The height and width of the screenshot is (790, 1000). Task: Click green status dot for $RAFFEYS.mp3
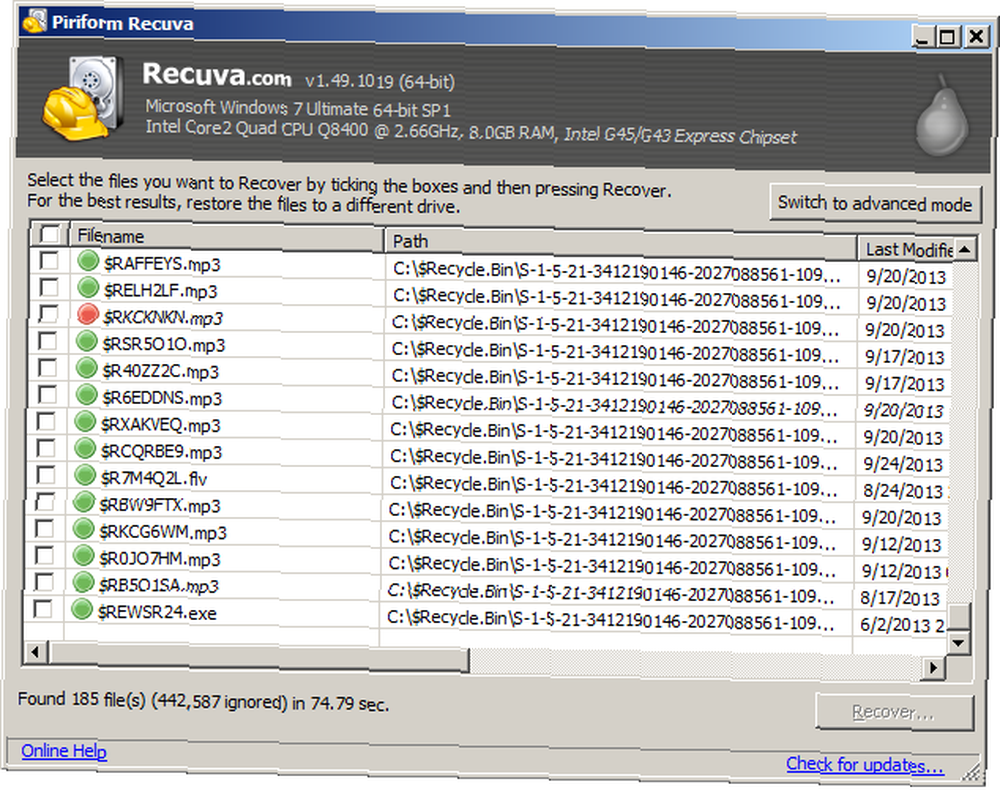click(89, 261)
